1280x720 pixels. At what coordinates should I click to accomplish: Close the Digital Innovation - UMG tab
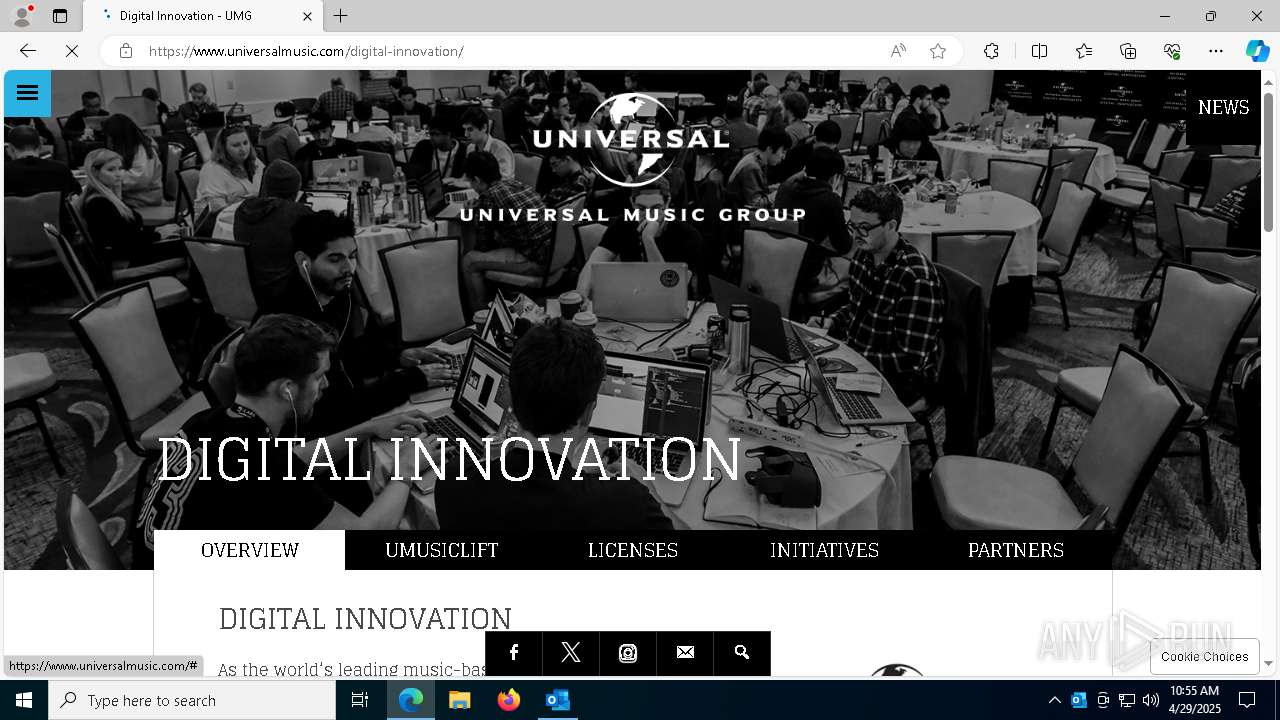click(x=307, y=16)
